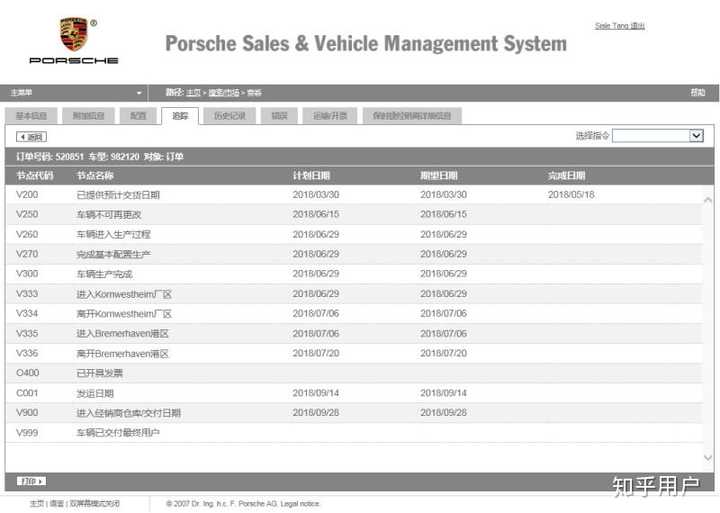Click the V250 planned date 2018/06/15

coord(316,214)
